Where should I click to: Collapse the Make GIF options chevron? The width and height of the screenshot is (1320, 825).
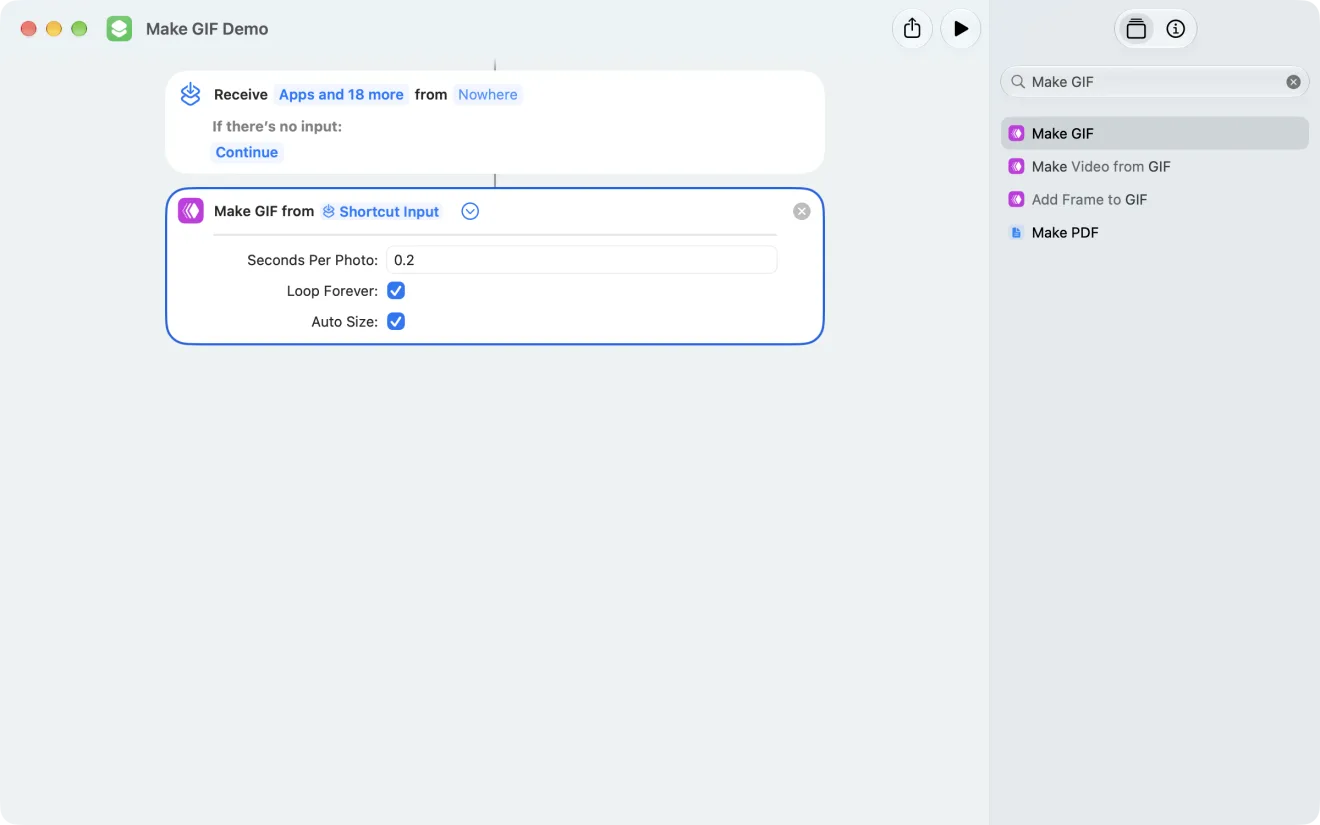470,211
